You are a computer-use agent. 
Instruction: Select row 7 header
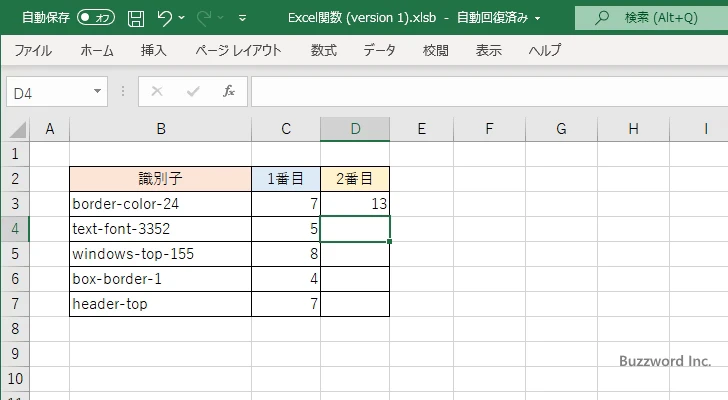15,304
